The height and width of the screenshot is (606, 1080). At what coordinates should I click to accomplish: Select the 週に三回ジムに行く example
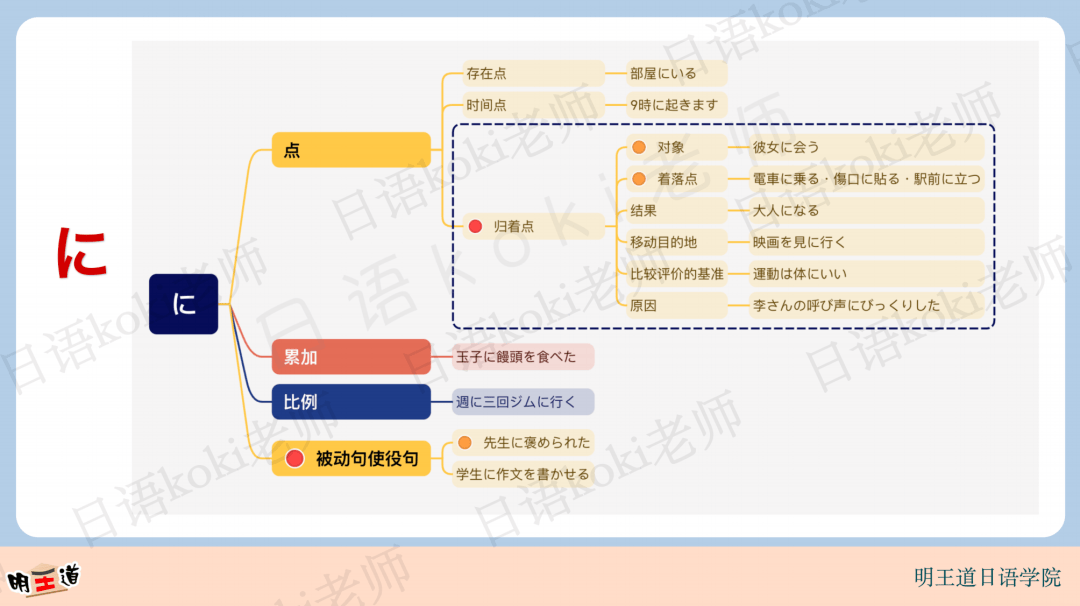(x=523, y=401)
